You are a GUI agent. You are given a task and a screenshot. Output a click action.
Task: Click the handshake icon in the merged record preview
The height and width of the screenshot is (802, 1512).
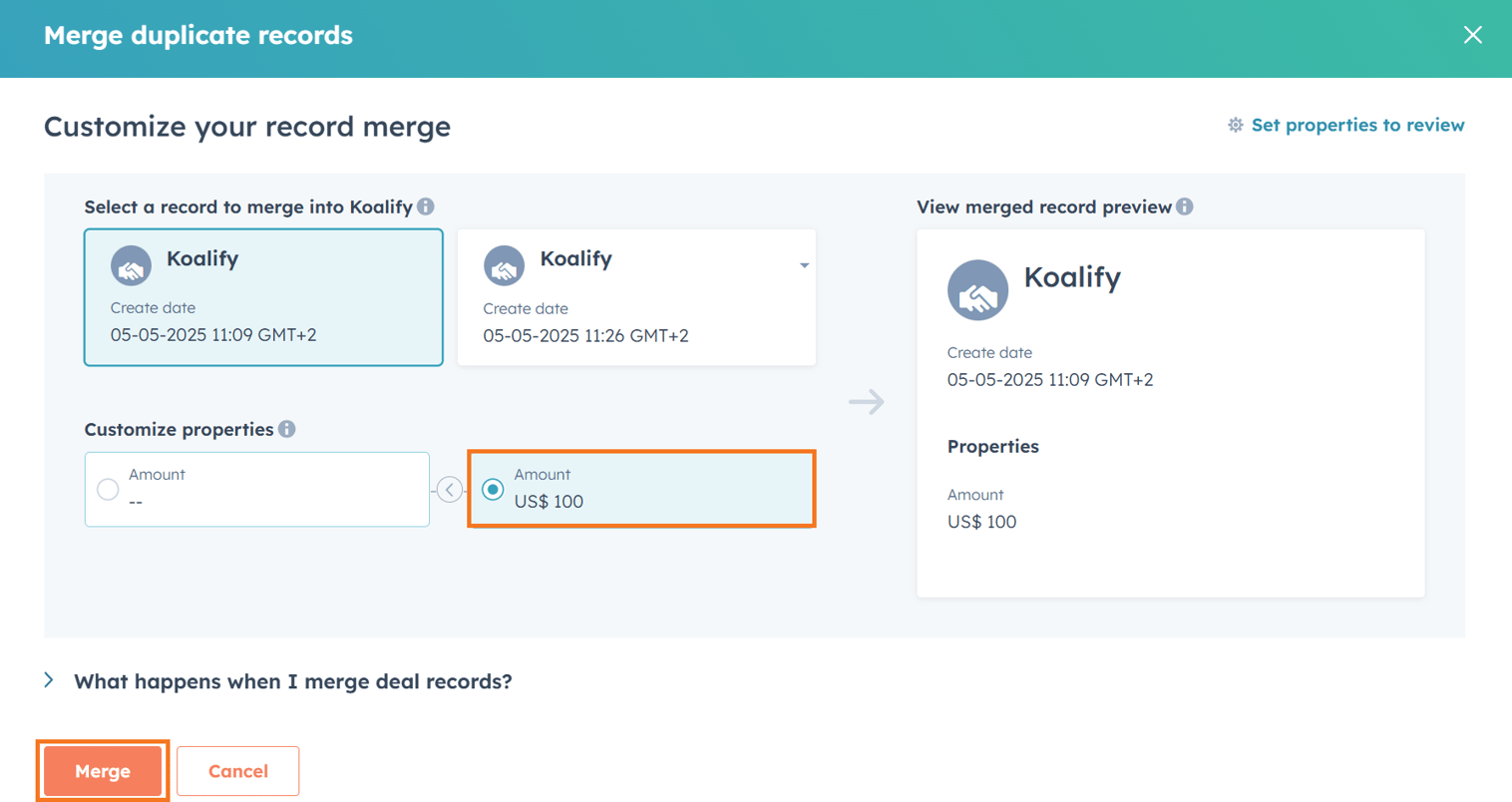click(977, 289)
